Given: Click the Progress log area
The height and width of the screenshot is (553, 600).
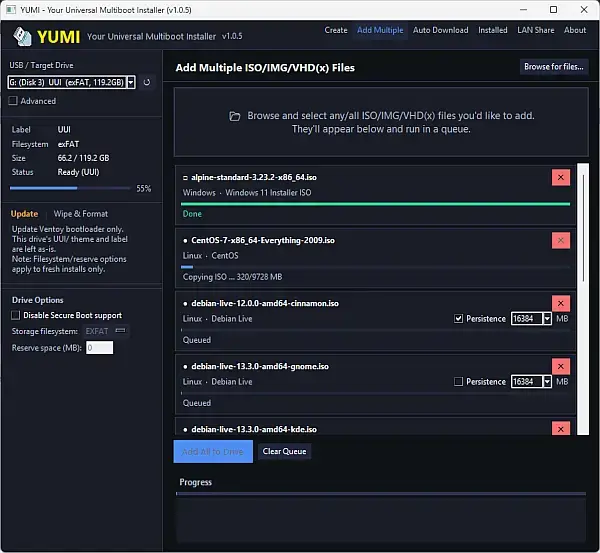Looking at the screenshot, I should (381, 520).
